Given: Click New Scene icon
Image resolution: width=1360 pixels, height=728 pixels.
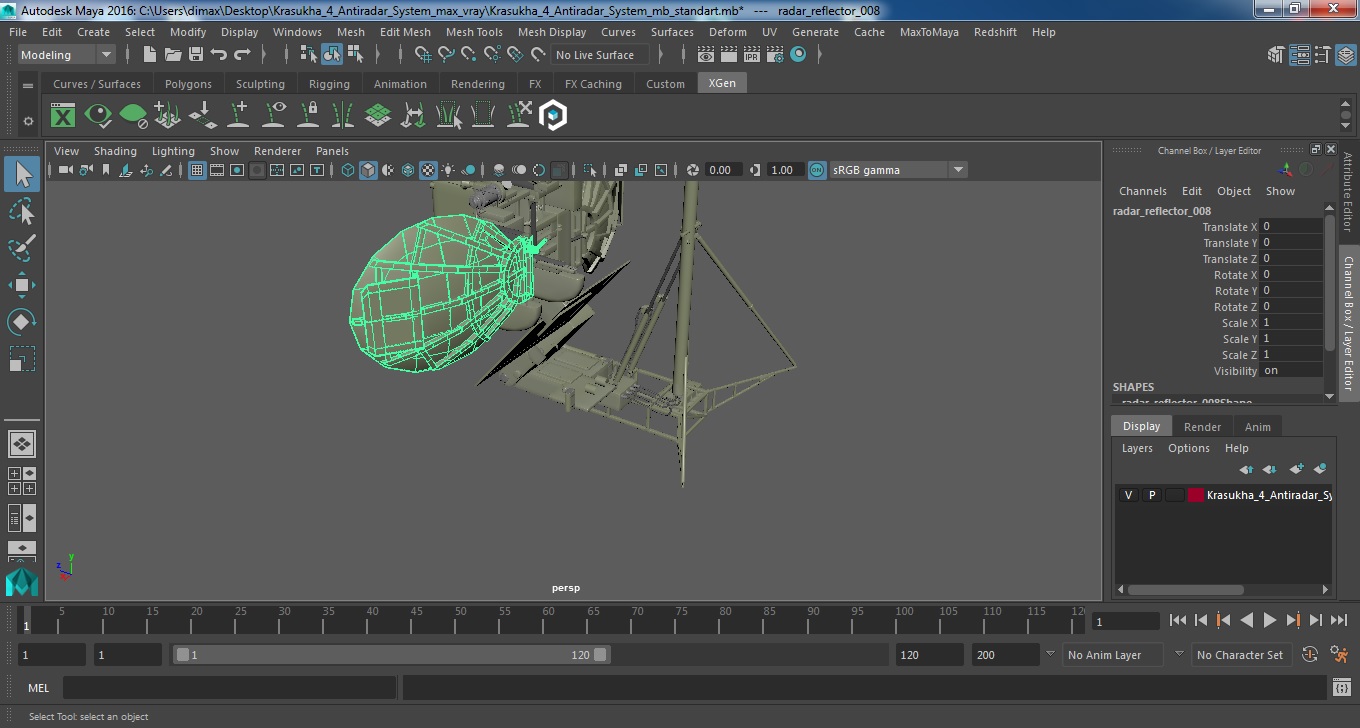Looking at the screenshot, I should pyautogui.click(x=150, y=55).
